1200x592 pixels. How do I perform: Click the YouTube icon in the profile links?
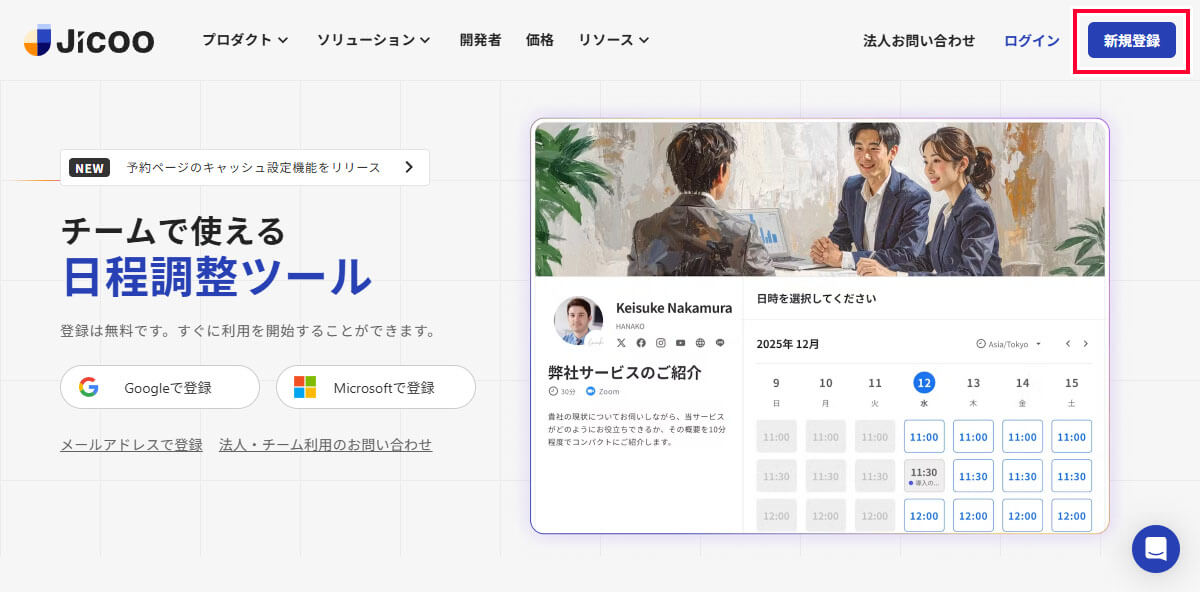(x=680, y=343)
